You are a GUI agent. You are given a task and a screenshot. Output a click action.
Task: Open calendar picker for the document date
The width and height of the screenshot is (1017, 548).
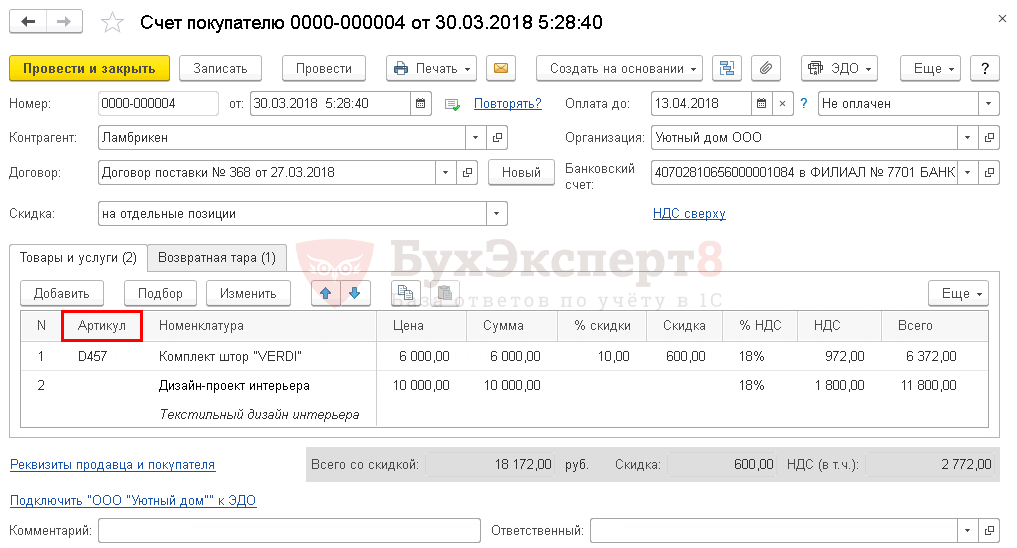point(421,104)
